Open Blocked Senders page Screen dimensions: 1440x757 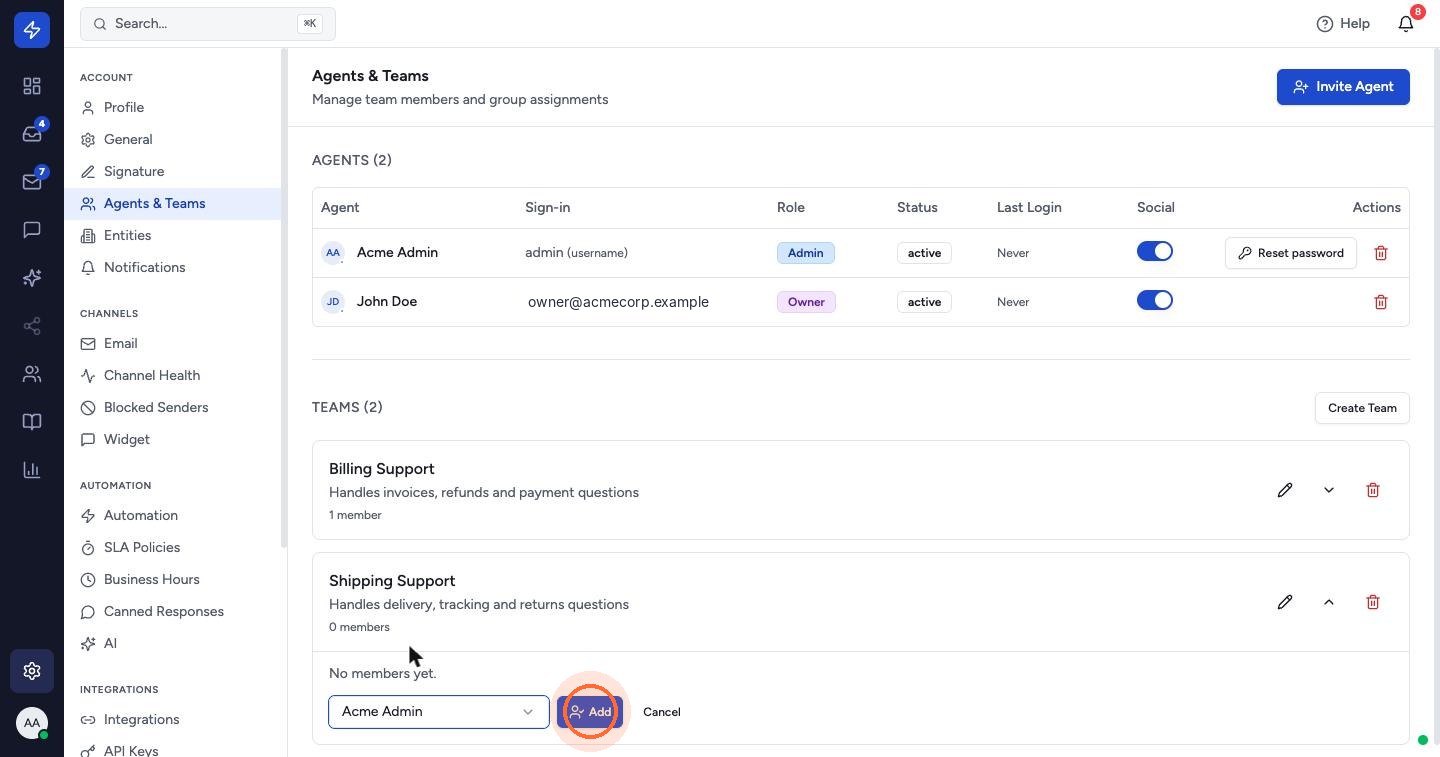point(172,407)
